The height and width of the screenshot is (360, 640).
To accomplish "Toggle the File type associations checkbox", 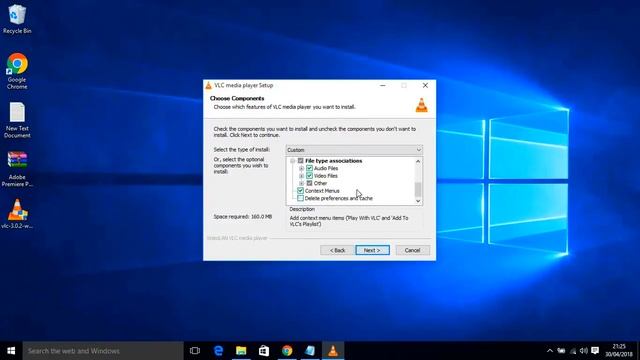I will click(x=300, y=161).
